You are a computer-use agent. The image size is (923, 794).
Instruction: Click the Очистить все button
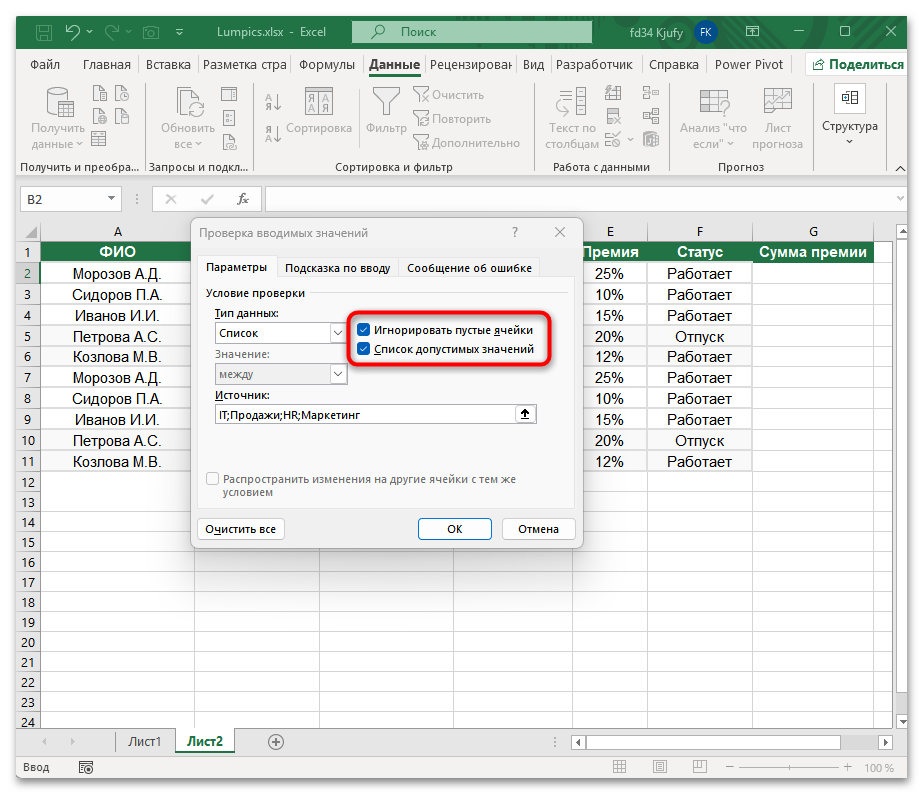[241, 529]
